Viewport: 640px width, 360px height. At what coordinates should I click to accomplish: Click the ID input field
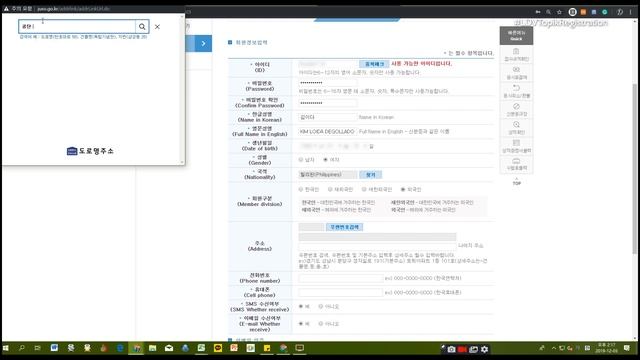point(328,64)
